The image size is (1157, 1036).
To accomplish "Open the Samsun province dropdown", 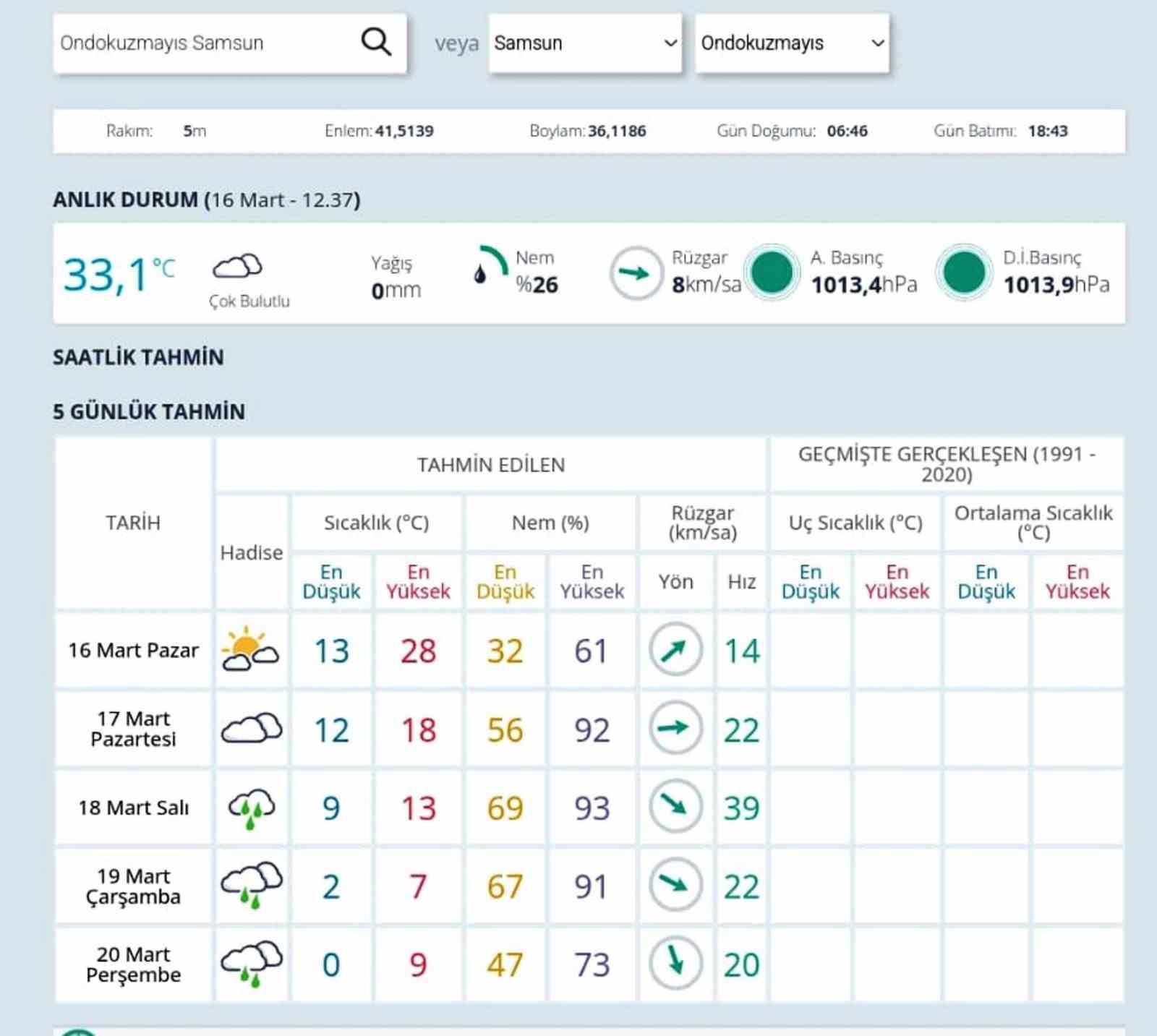I will coord(586,43).
